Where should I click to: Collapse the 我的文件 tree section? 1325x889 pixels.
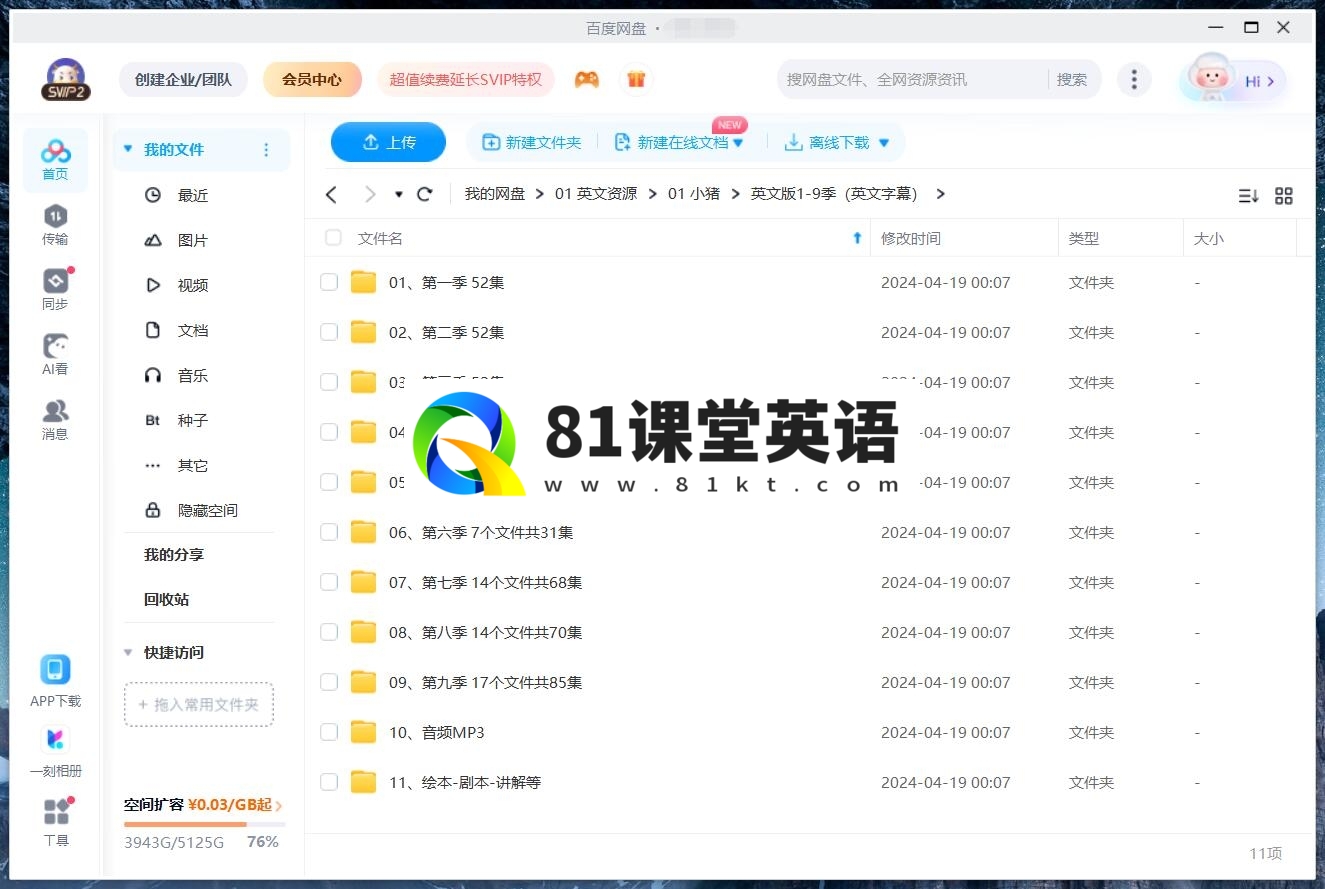tap(128, 149)
